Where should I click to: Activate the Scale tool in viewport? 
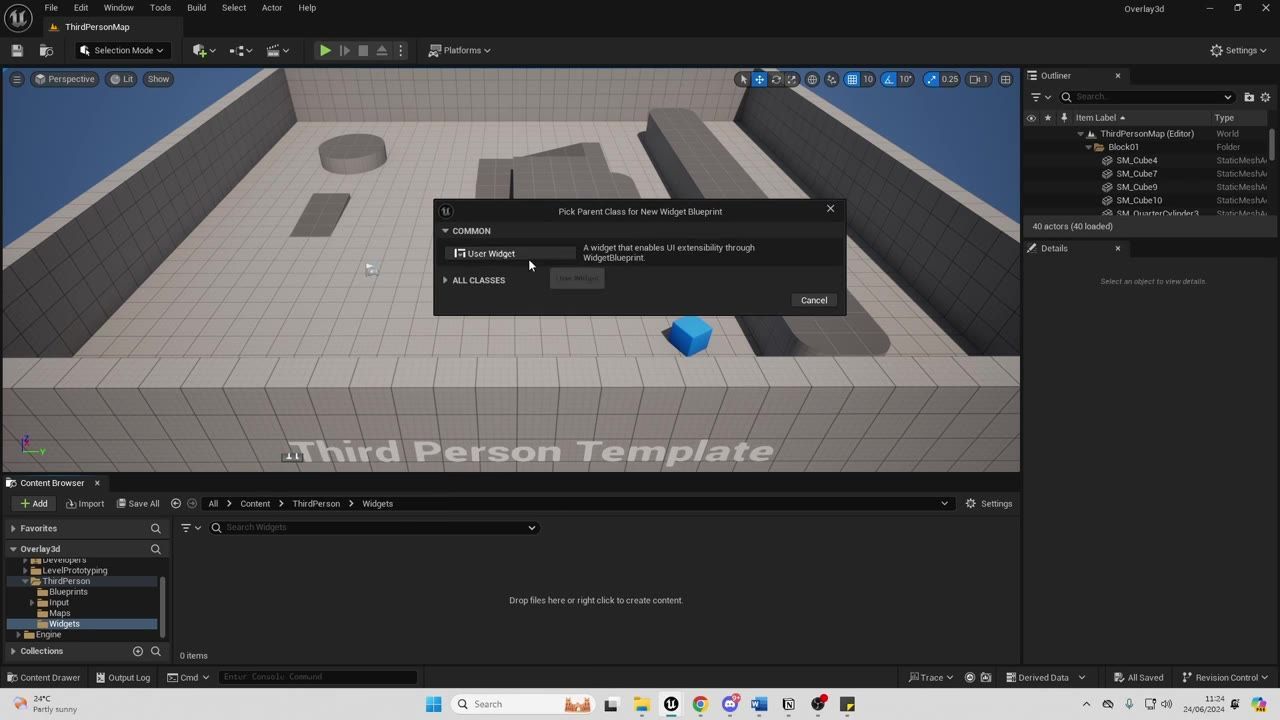click(791, 79)
